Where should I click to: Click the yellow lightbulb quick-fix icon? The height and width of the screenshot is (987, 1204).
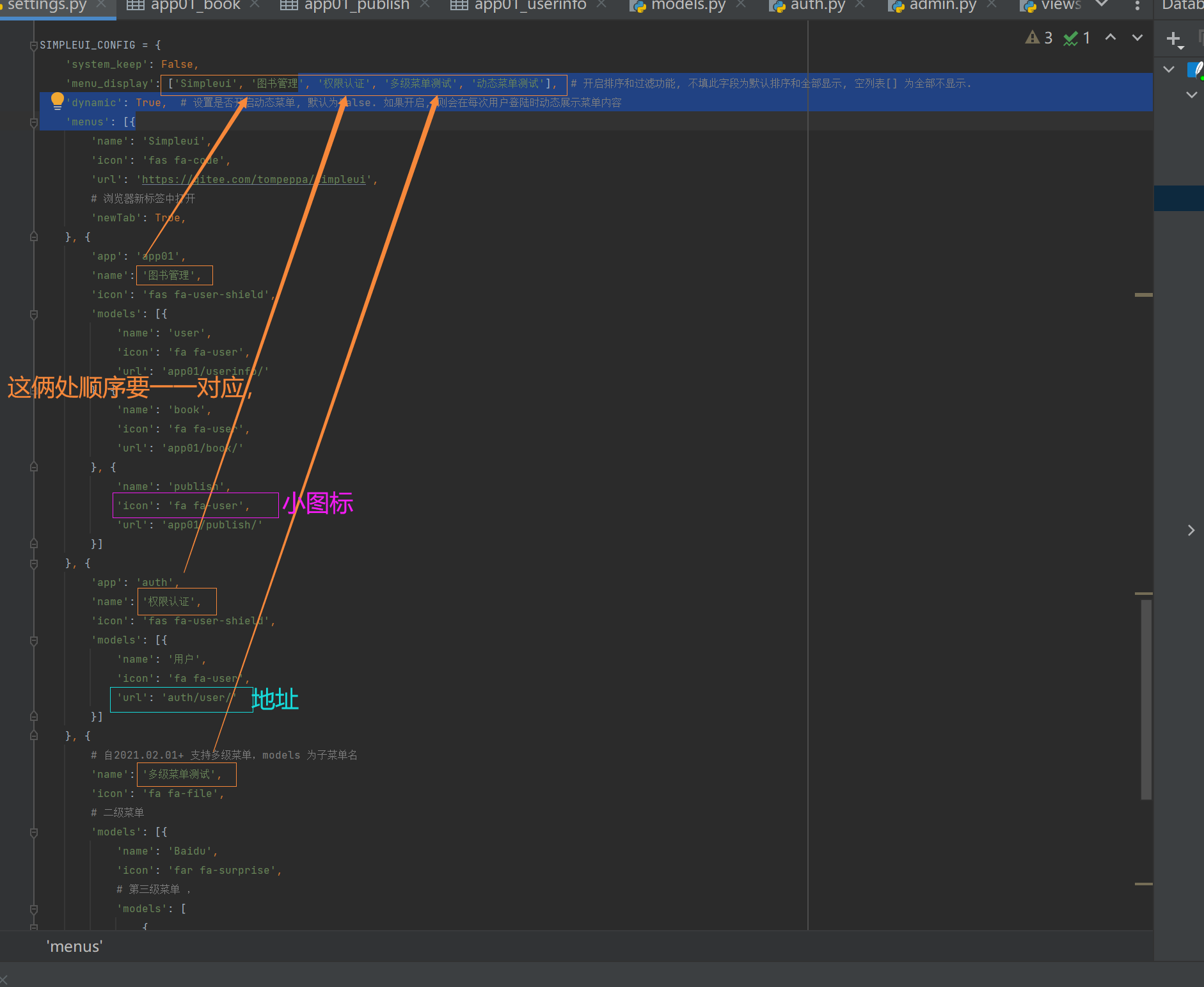point(57,101)
